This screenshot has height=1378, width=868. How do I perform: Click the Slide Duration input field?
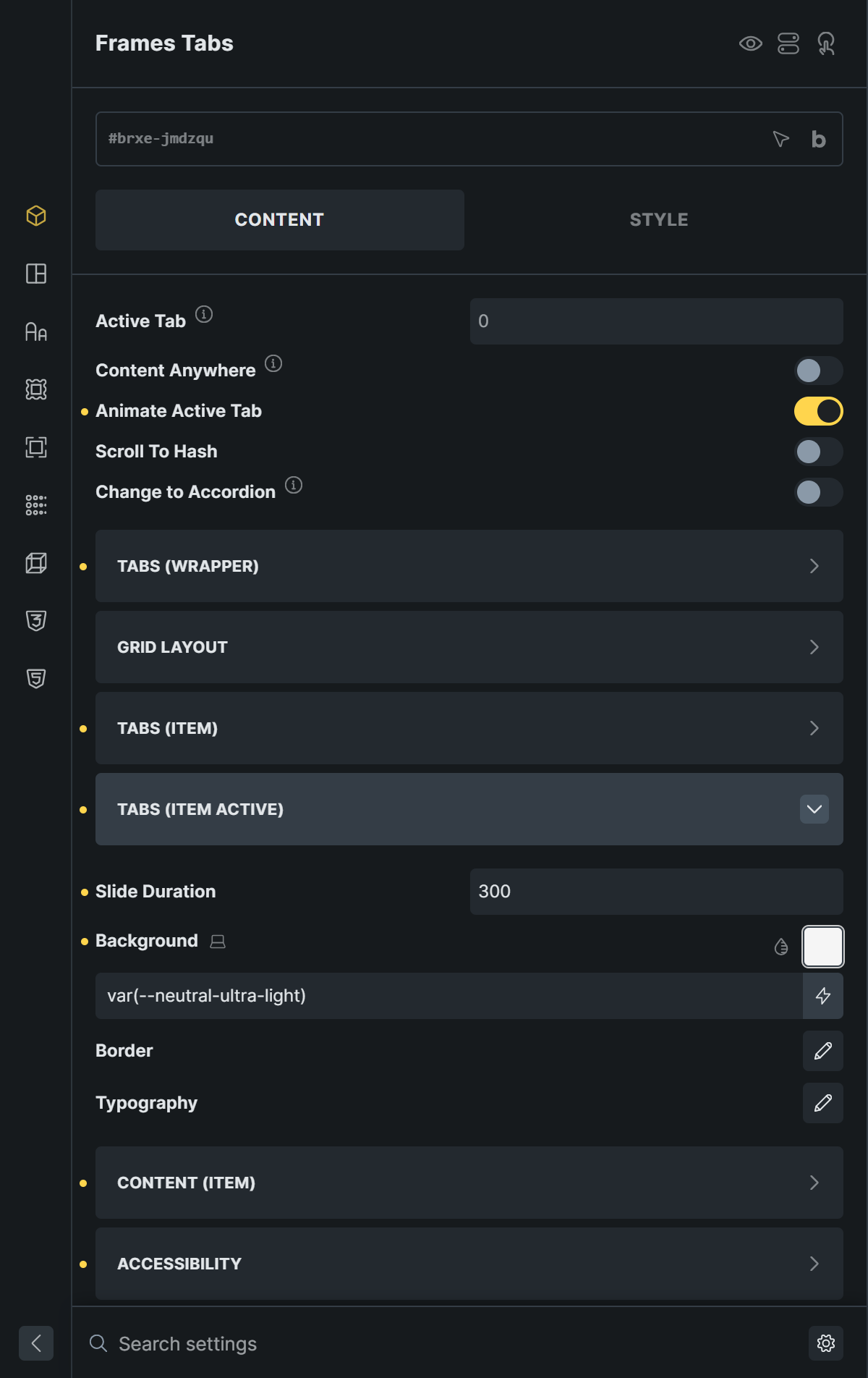[x=657, y=892]
